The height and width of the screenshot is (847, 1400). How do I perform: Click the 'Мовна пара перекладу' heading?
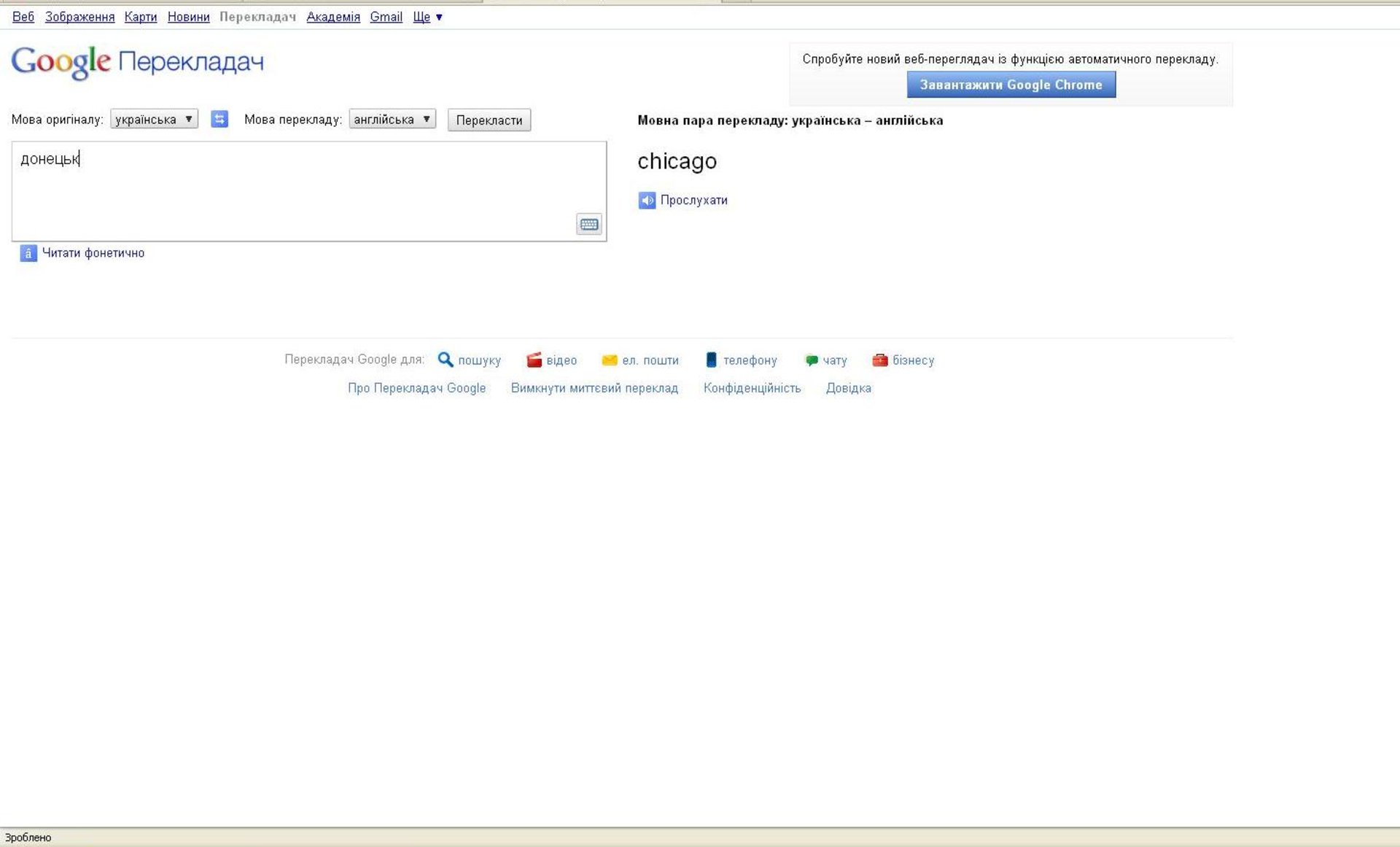790,120
